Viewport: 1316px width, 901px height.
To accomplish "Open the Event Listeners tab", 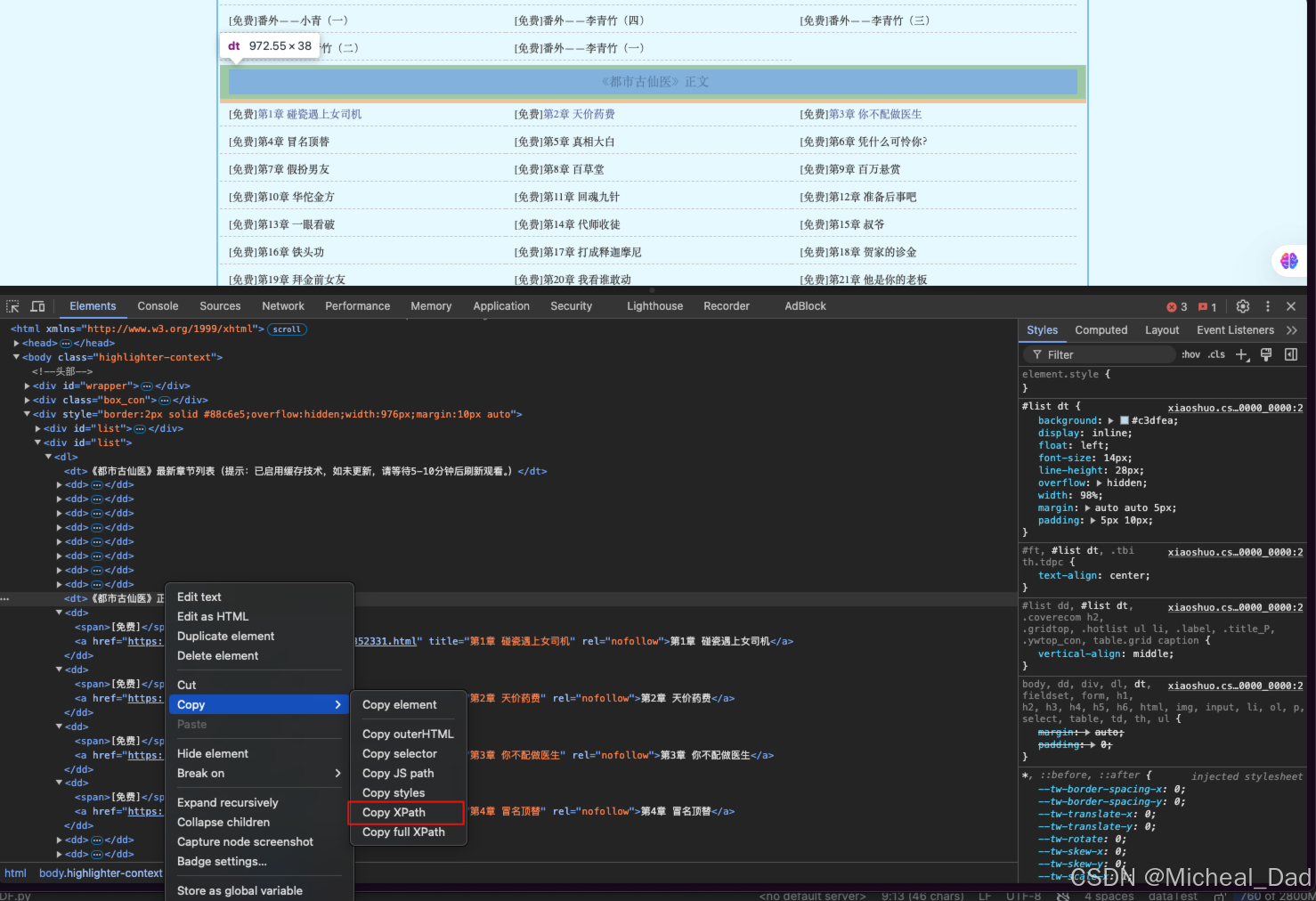I will click(1235, 330).
